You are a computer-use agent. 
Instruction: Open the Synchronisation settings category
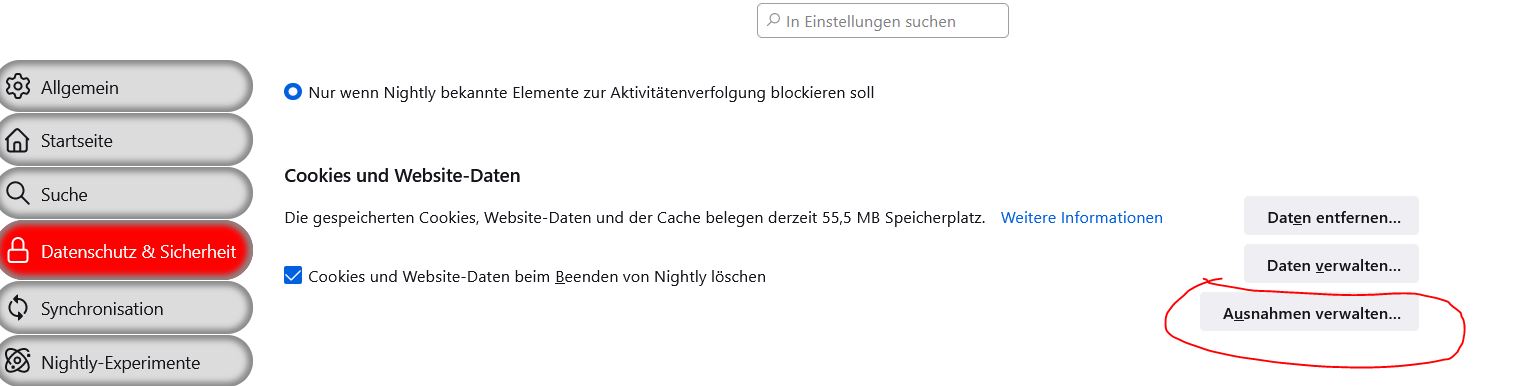pos(125,309)
